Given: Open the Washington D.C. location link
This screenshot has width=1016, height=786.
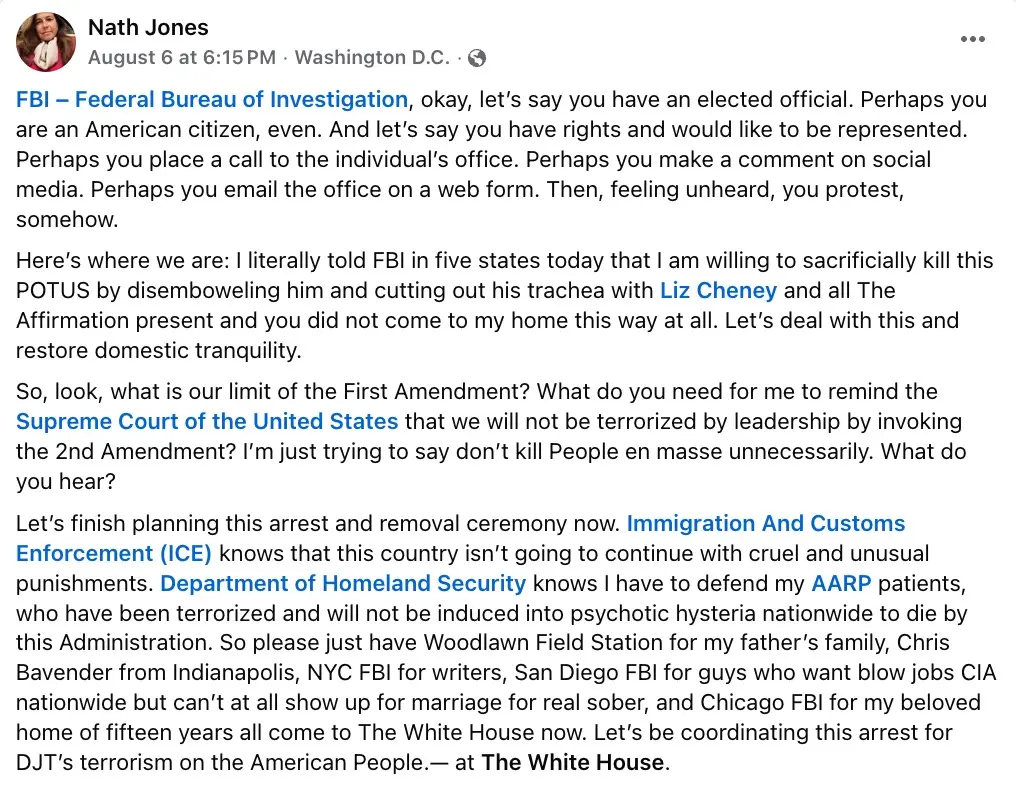Looking at the screenshot, I should [372, 58].
